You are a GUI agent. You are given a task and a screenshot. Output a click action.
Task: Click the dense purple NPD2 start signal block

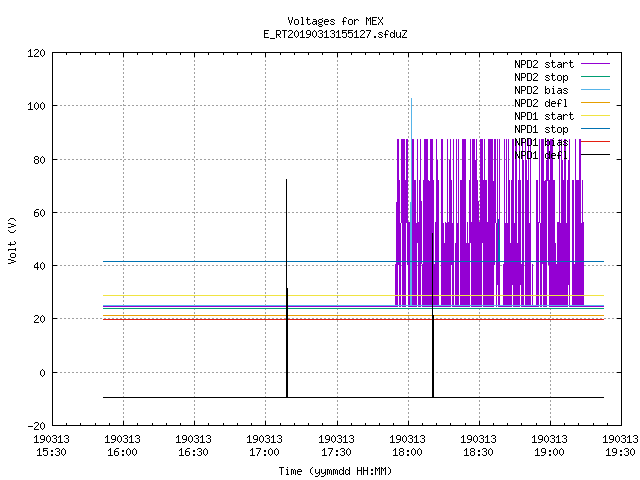tap(490, 222)
